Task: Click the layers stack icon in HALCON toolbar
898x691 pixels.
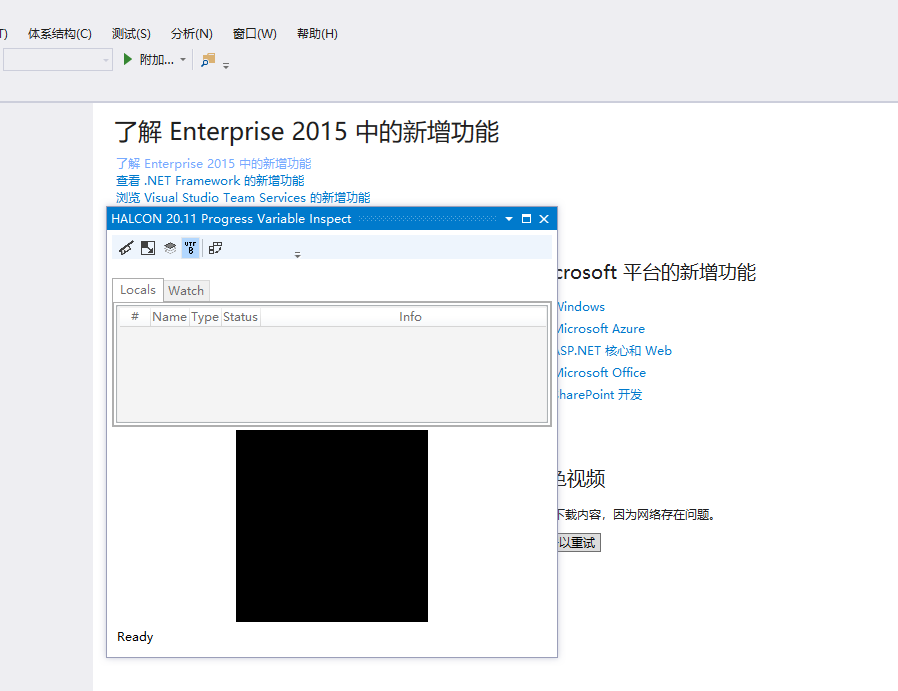Action: [x=169, y=247]
